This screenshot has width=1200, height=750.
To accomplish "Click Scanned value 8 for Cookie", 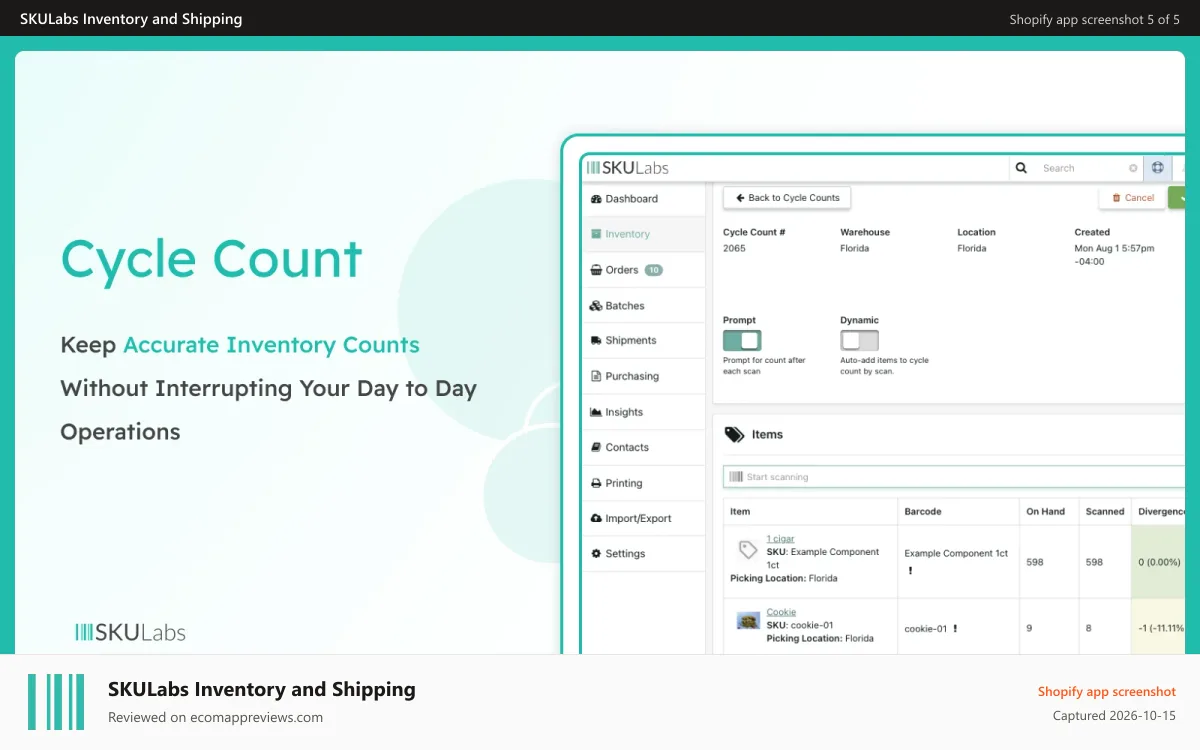I will [x=1089, y=629].
